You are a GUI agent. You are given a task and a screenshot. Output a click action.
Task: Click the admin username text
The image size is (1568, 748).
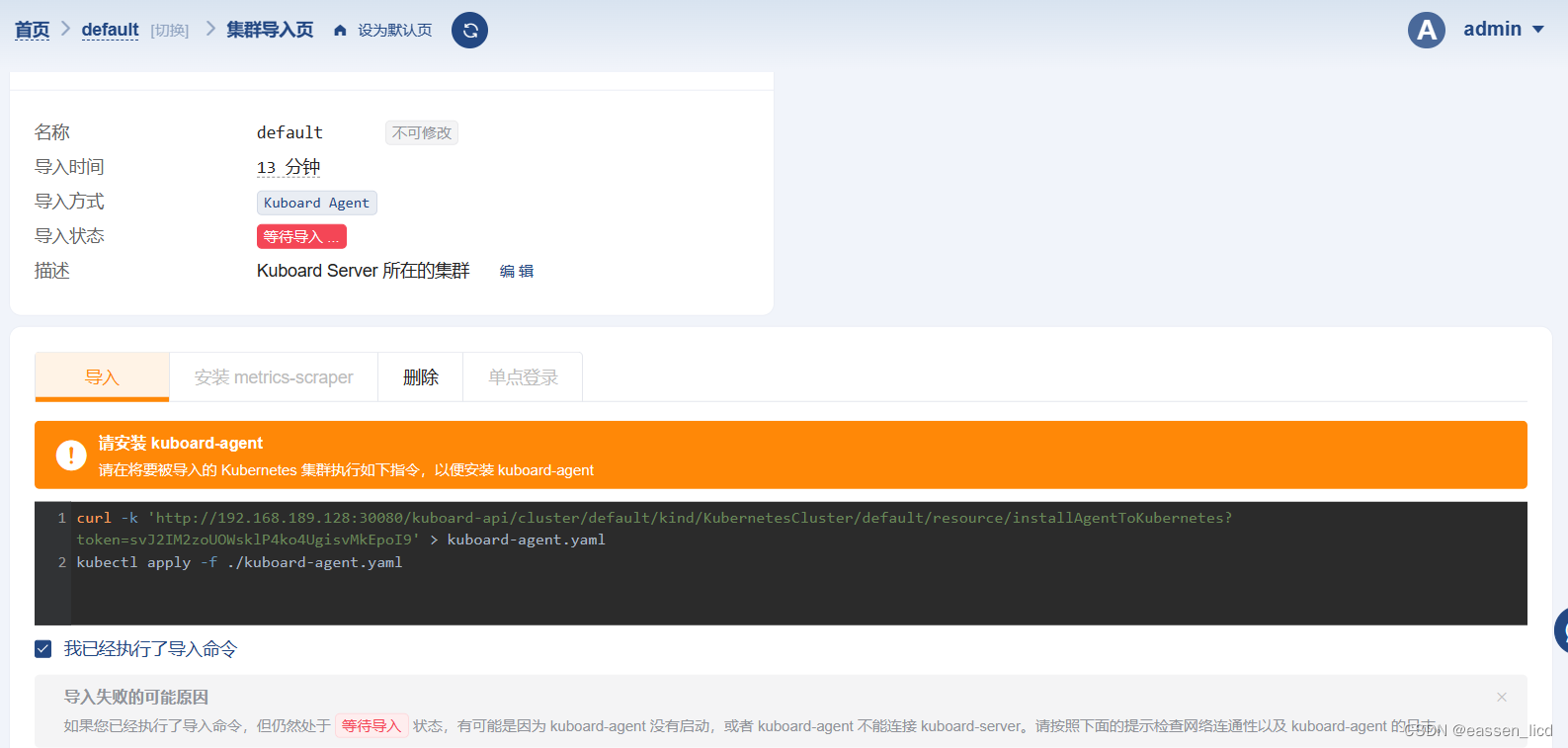1492,29
